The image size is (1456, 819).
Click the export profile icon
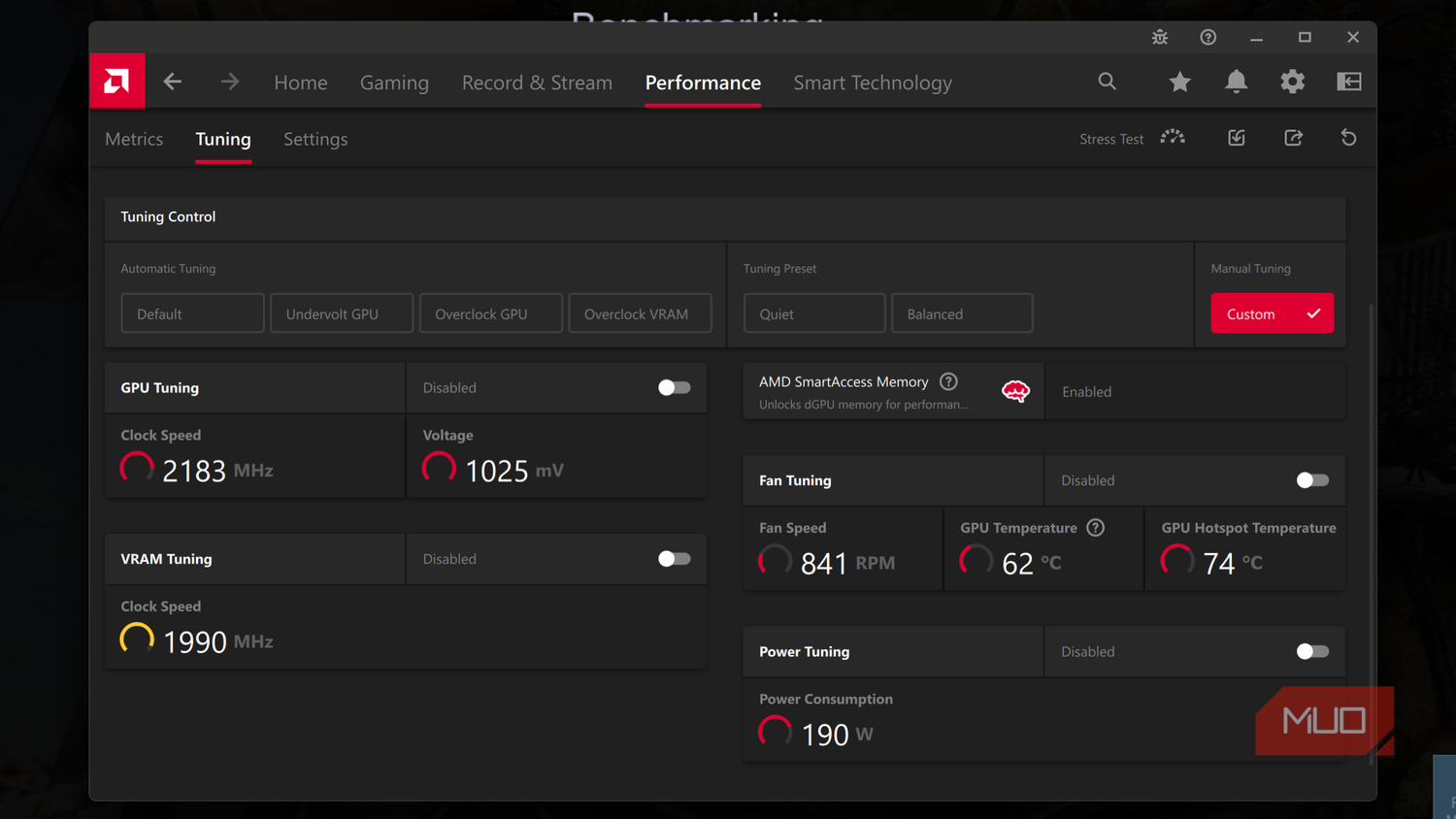(x=1293, y=138)
